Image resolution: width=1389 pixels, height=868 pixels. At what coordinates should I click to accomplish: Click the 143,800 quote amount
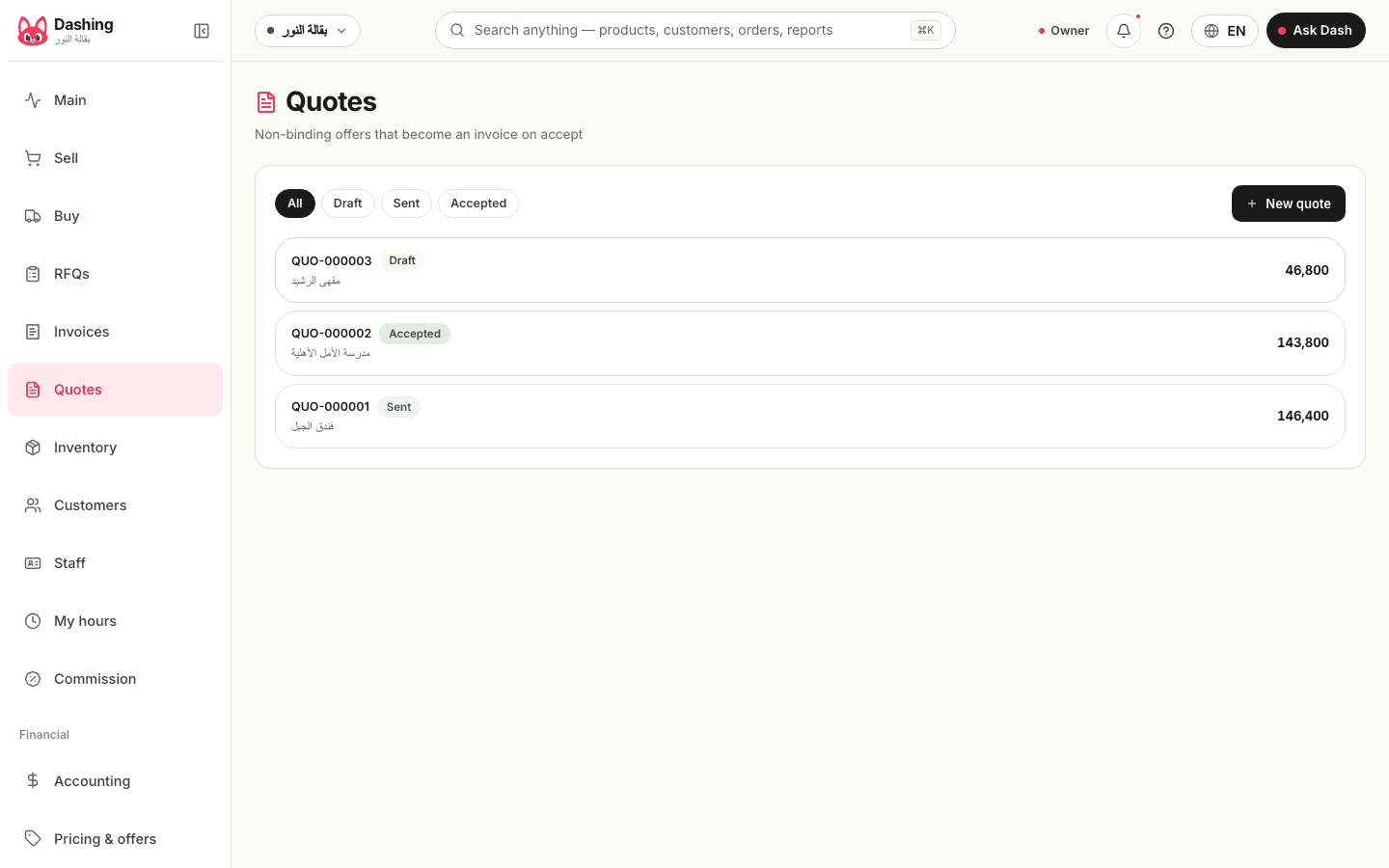coord(1303,342)
